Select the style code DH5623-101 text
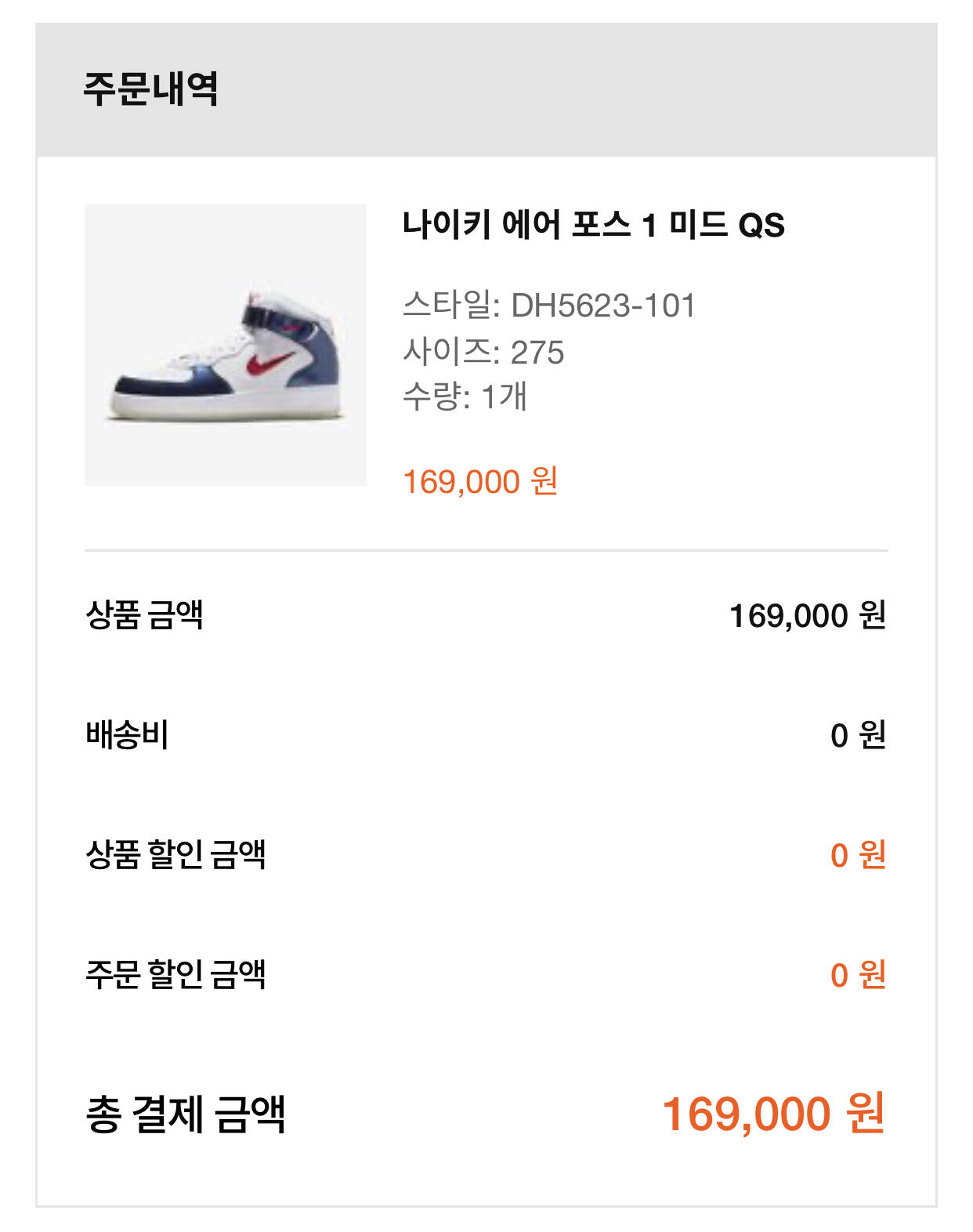Viewport: 973px width, 1232px height. [602, 306]
